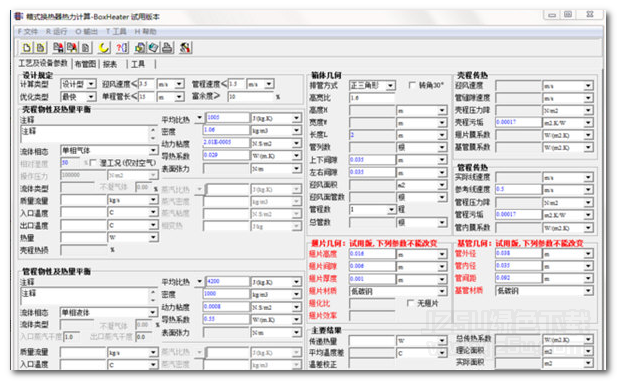Click the shell-side 导热系数 field showing 0.029

[226, 155]
